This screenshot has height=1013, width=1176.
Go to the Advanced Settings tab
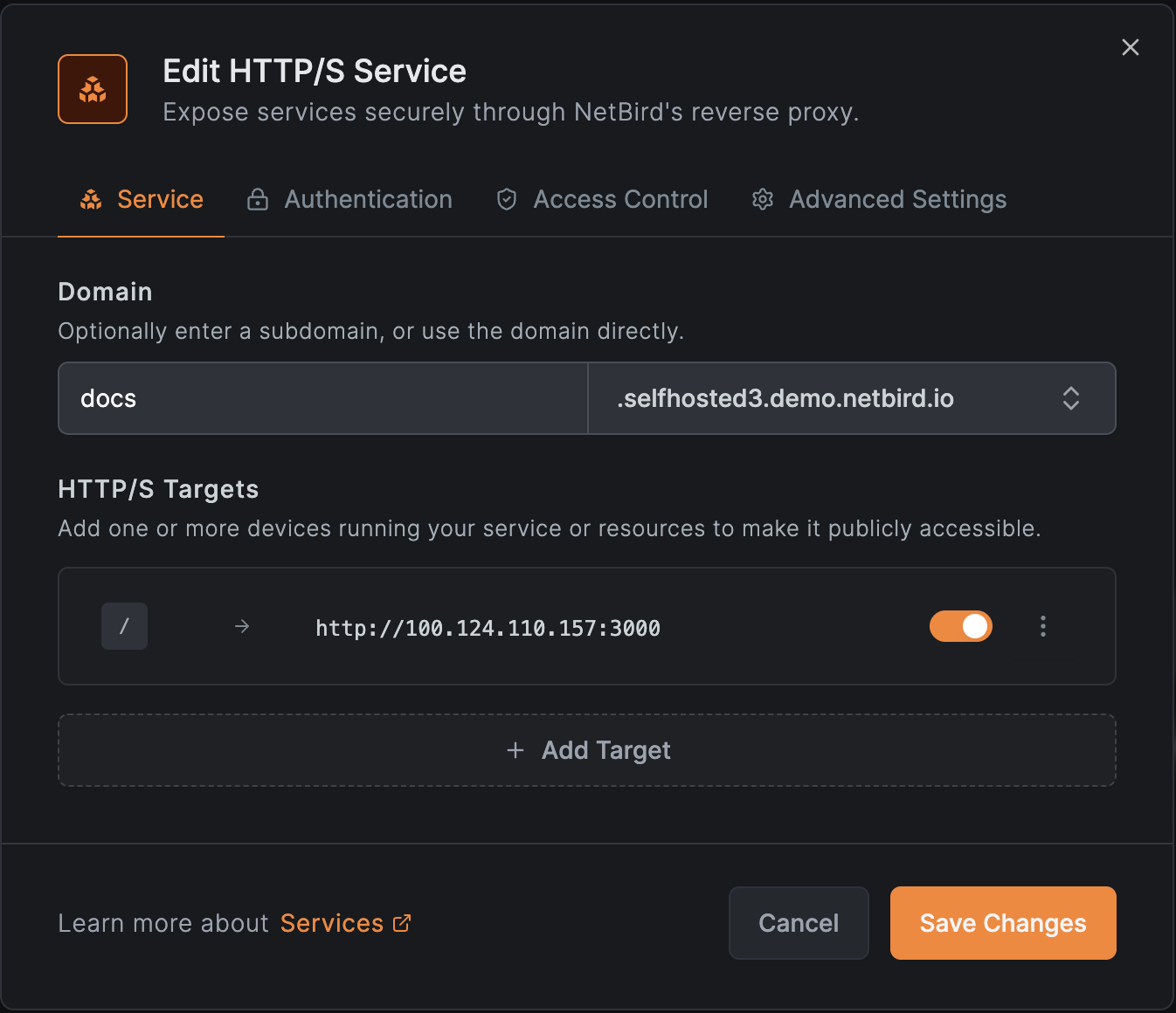(897, 200)
